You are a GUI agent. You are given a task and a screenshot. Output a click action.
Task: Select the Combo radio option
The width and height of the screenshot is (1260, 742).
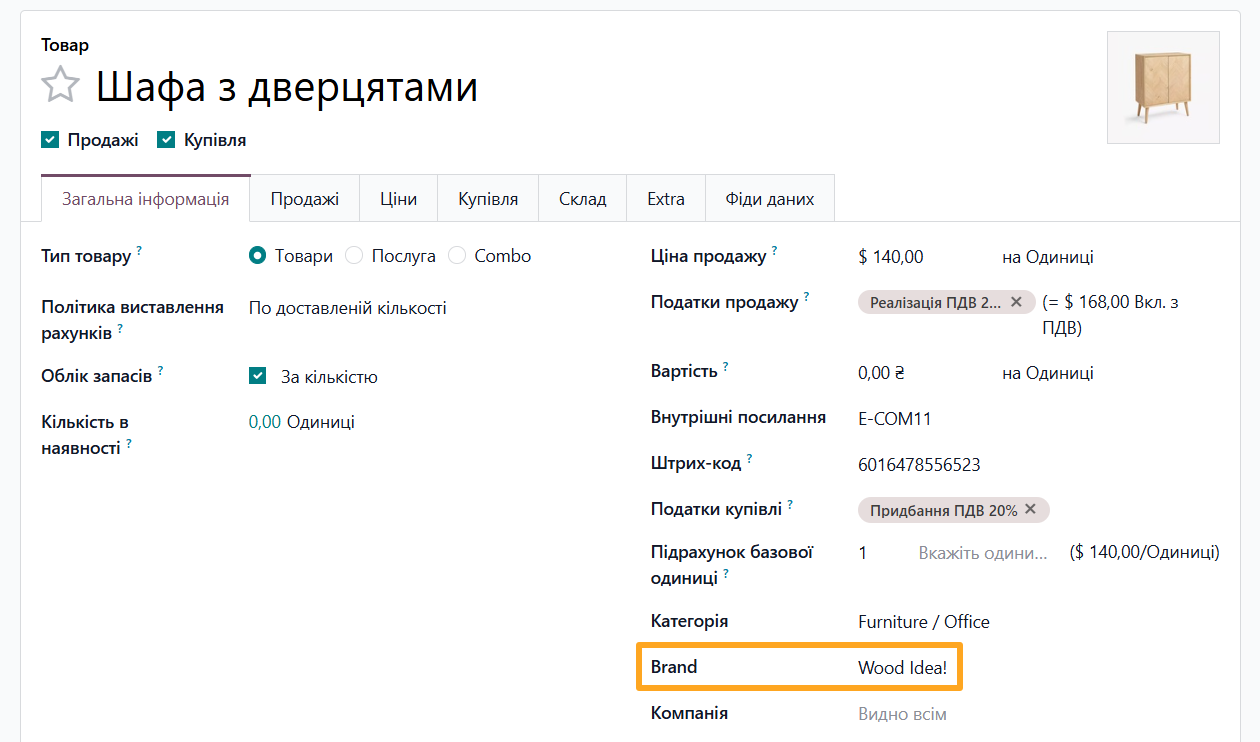pyautogui.click(x=457, y=256)
